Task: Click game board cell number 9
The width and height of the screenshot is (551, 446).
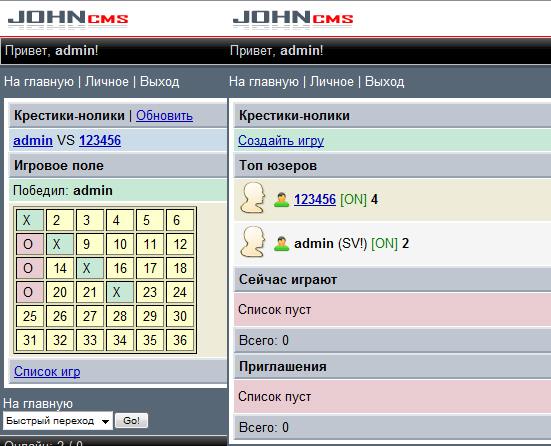Action: 90,244
